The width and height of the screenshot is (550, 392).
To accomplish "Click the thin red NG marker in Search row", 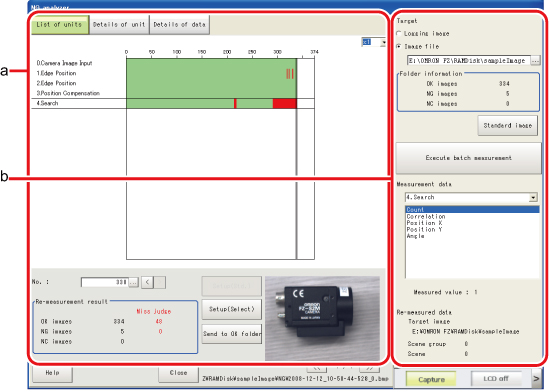I will (x=235, y=103).
